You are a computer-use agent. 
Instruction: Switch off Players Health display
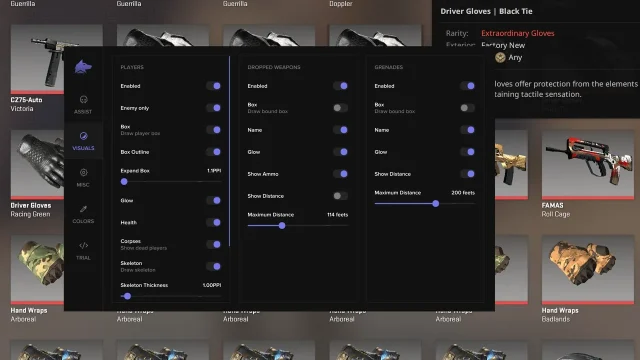tap(213, 222)
